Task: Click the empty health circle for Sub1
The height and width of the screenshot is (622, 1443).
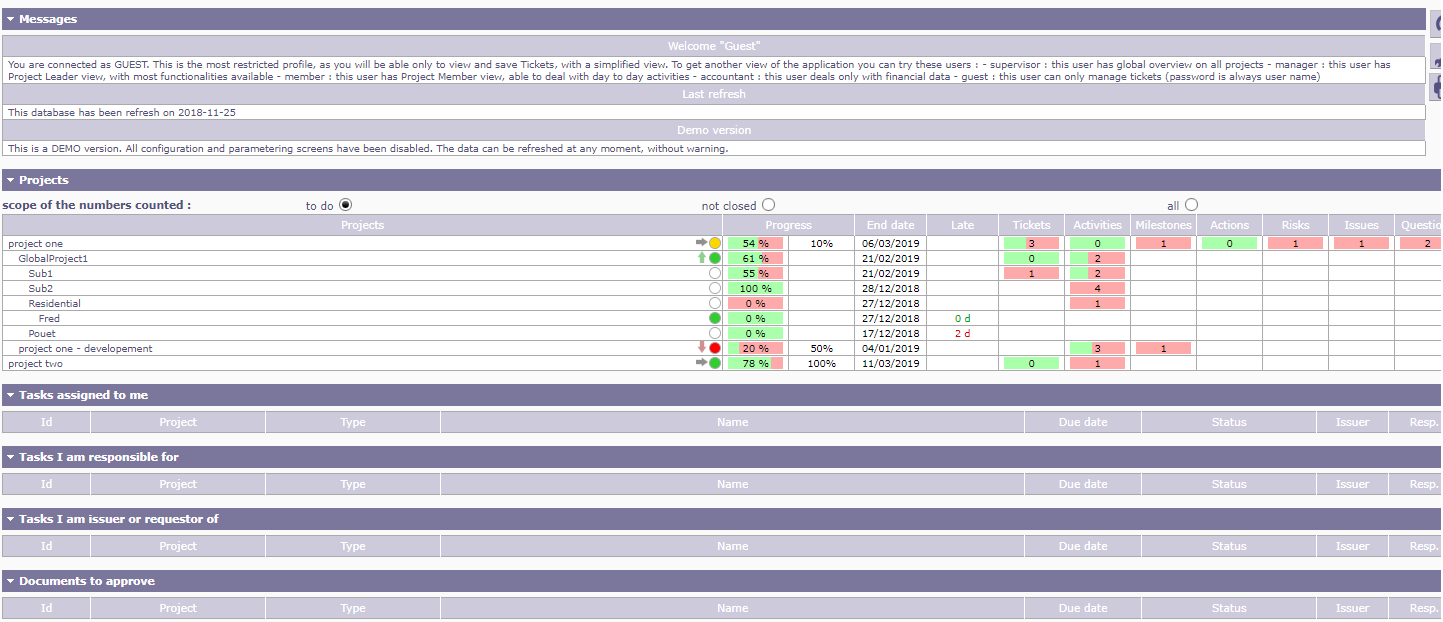Action: coord(715,273)
